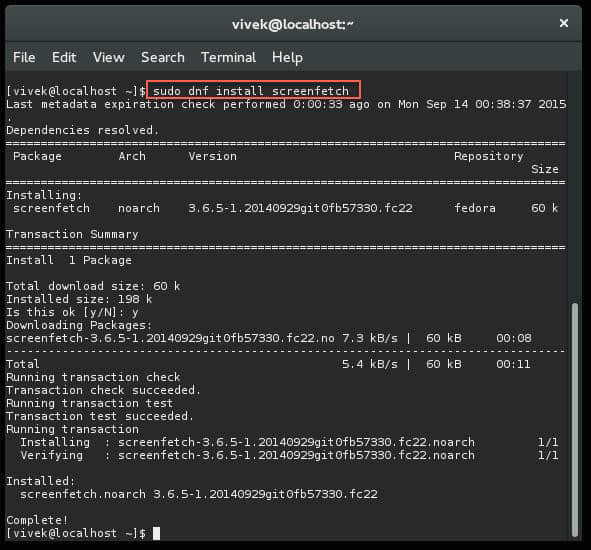Click the 'Transaction Summary' heading text
Screen dimensions: 591x550
click(x=72, y=234)
